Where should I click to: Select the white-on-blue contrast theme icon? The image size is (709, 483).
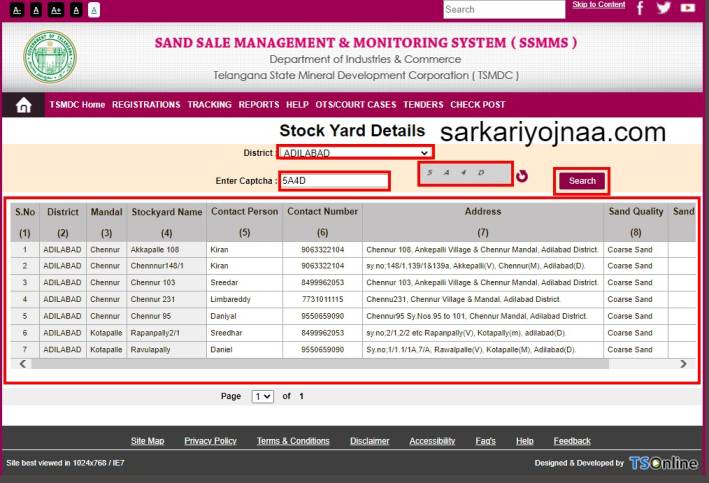tap(94, 9)
